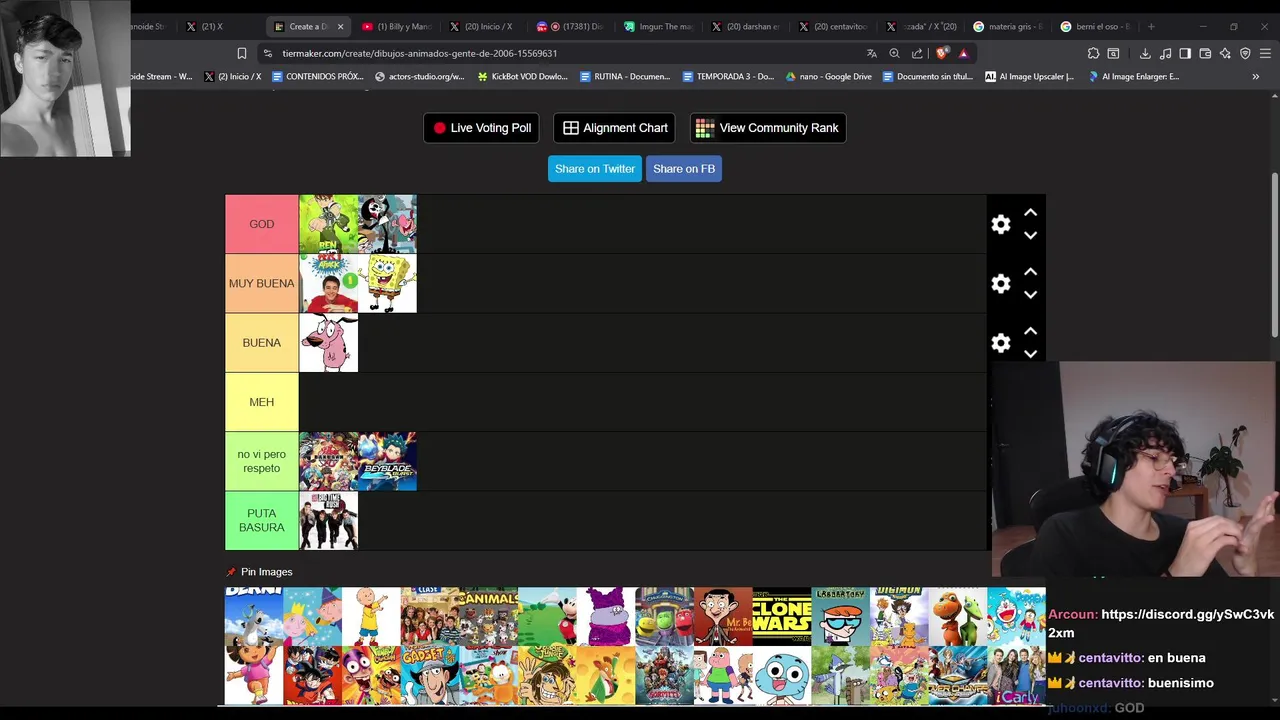Screen dimensions: 1280x720
Task: Select the GOD tier label
Action: 262,224
